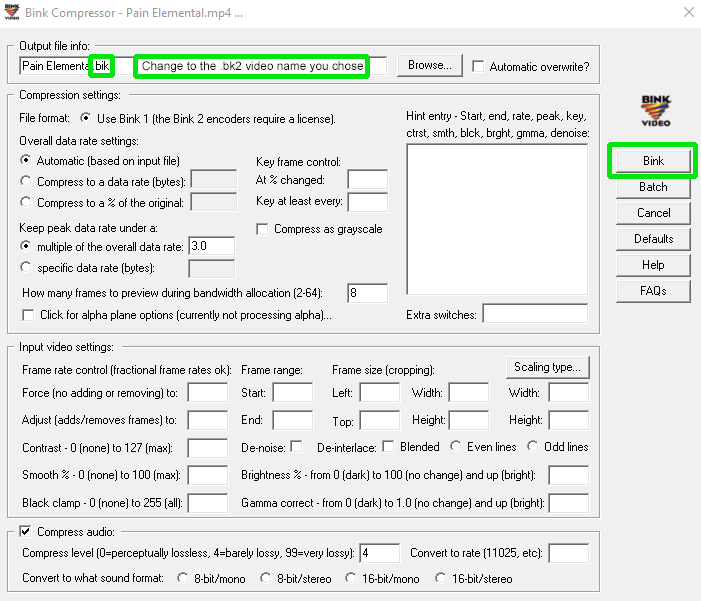Viewport: 701px width, 601px height.
Task: Select Automatic (based on input file) data rate
Action: click(x=26, y=160)
